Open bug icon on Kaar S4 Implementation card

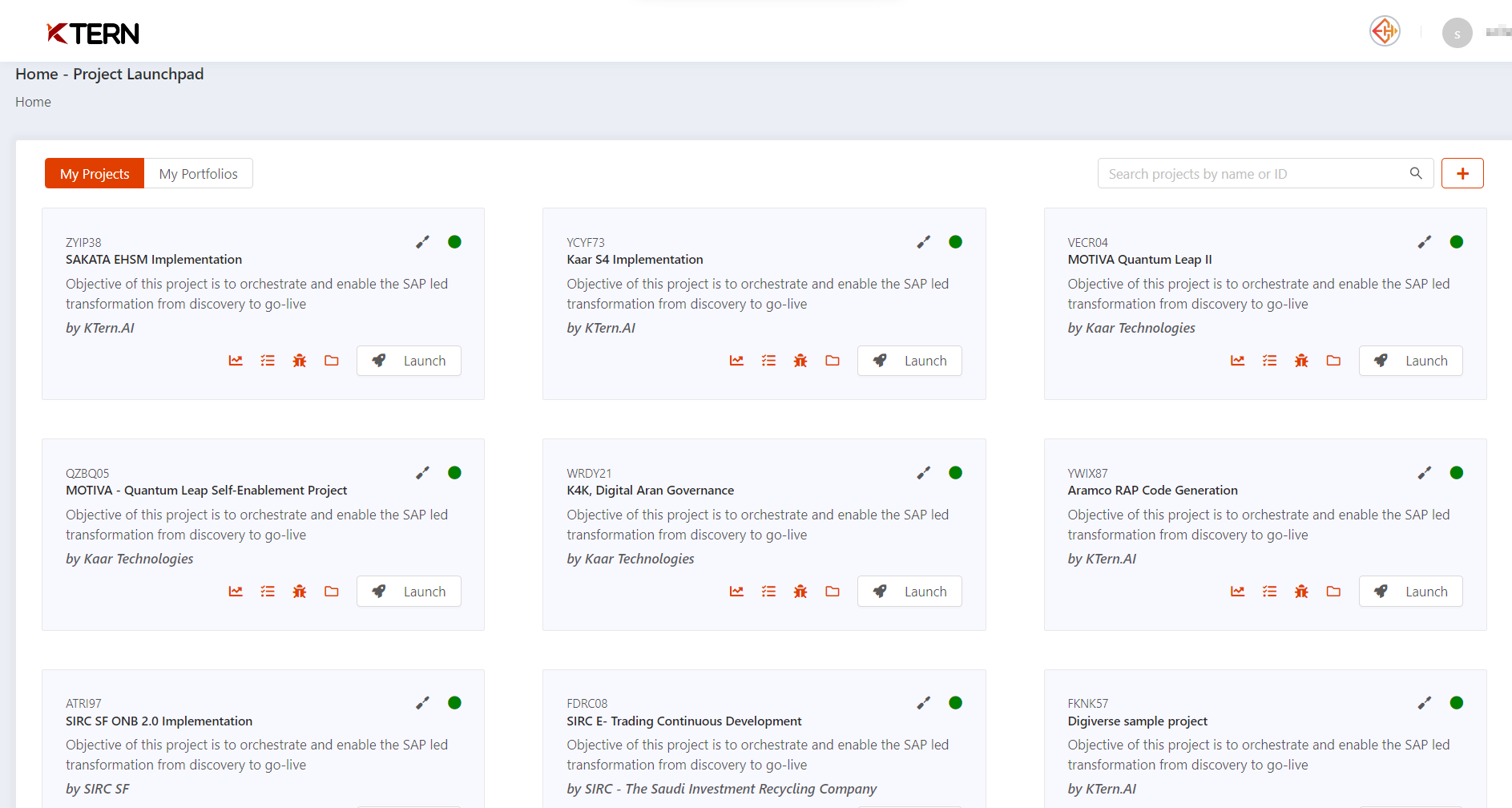point(800,361)
